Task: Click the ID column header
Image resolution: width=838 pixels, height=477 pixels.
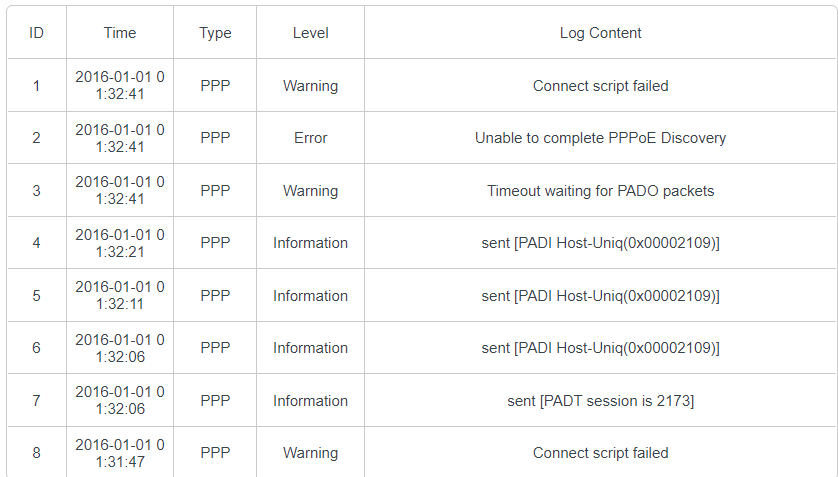Action: tap(36, 33)
